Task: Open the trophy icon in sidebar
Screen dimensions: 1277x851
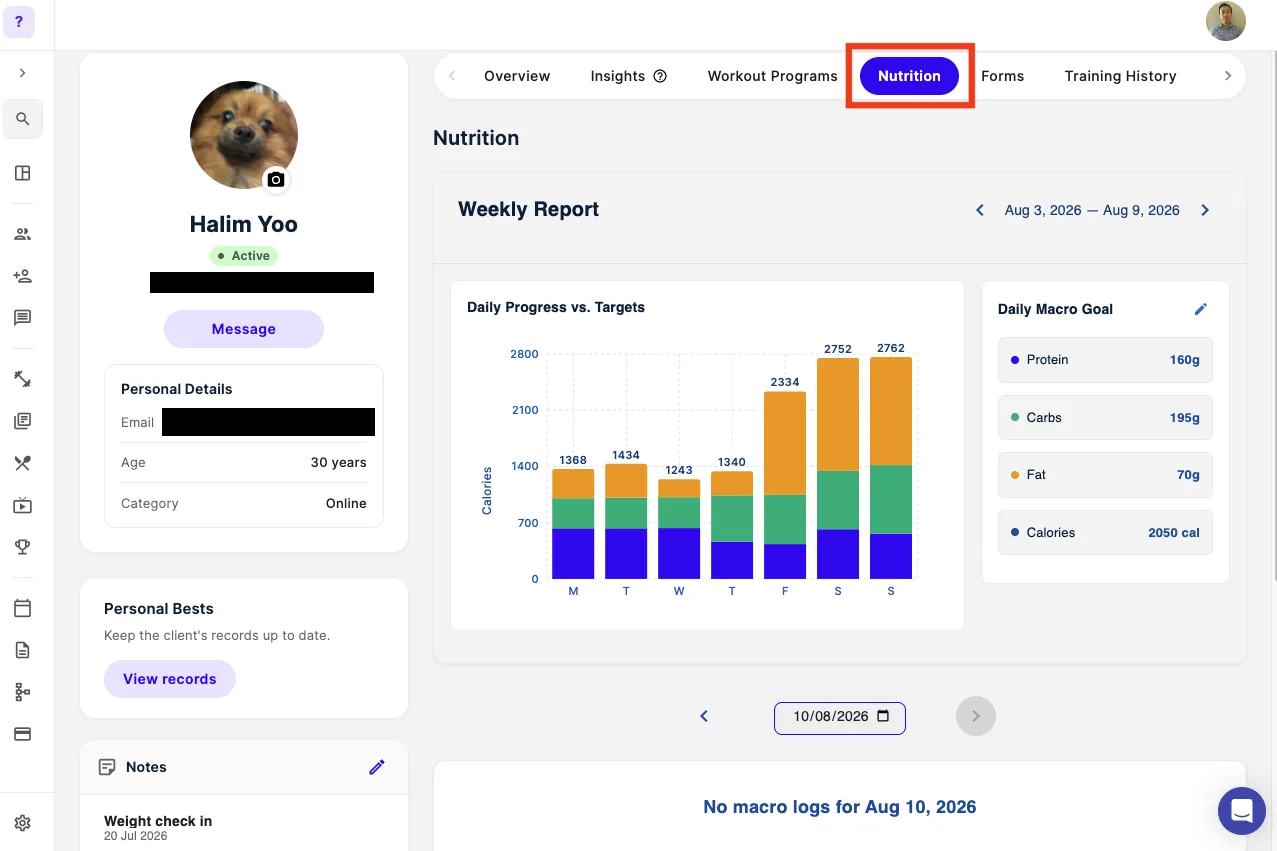Action: (22, 547)
